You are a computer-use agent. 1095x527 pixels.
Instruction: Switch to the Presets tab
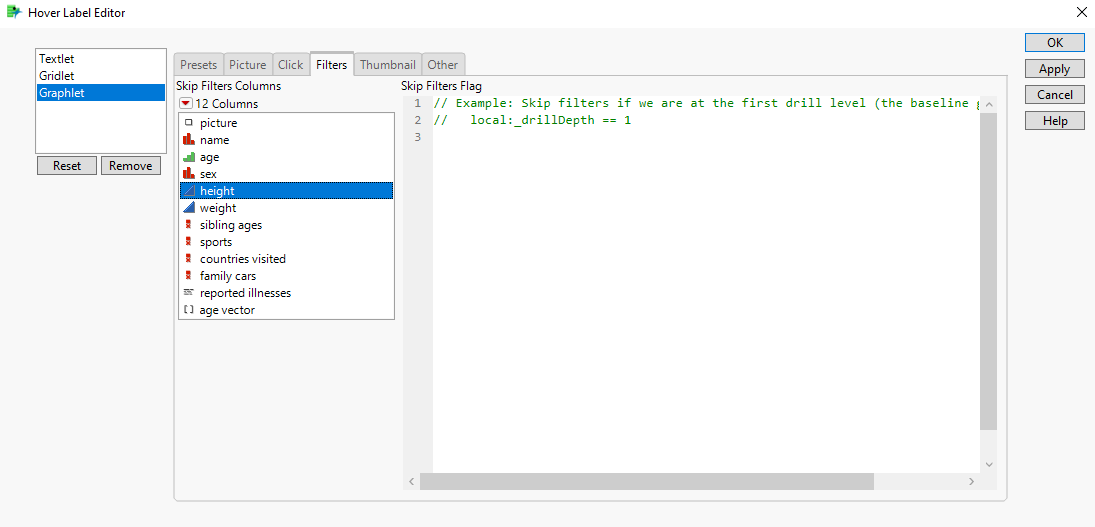(x=198, y=65)
